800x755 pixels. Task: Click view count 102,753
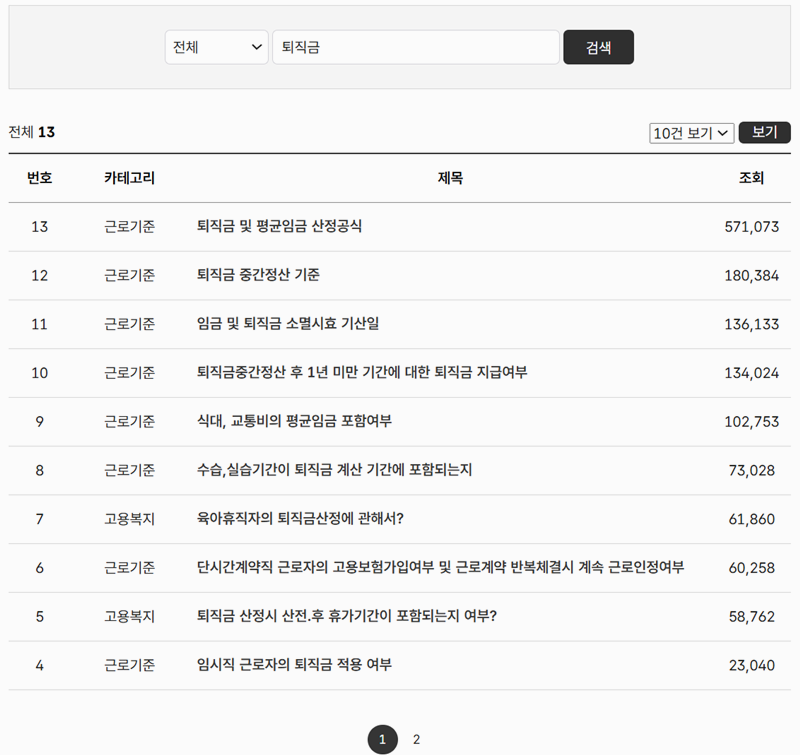pyautogui.click(x=752, y=421)
